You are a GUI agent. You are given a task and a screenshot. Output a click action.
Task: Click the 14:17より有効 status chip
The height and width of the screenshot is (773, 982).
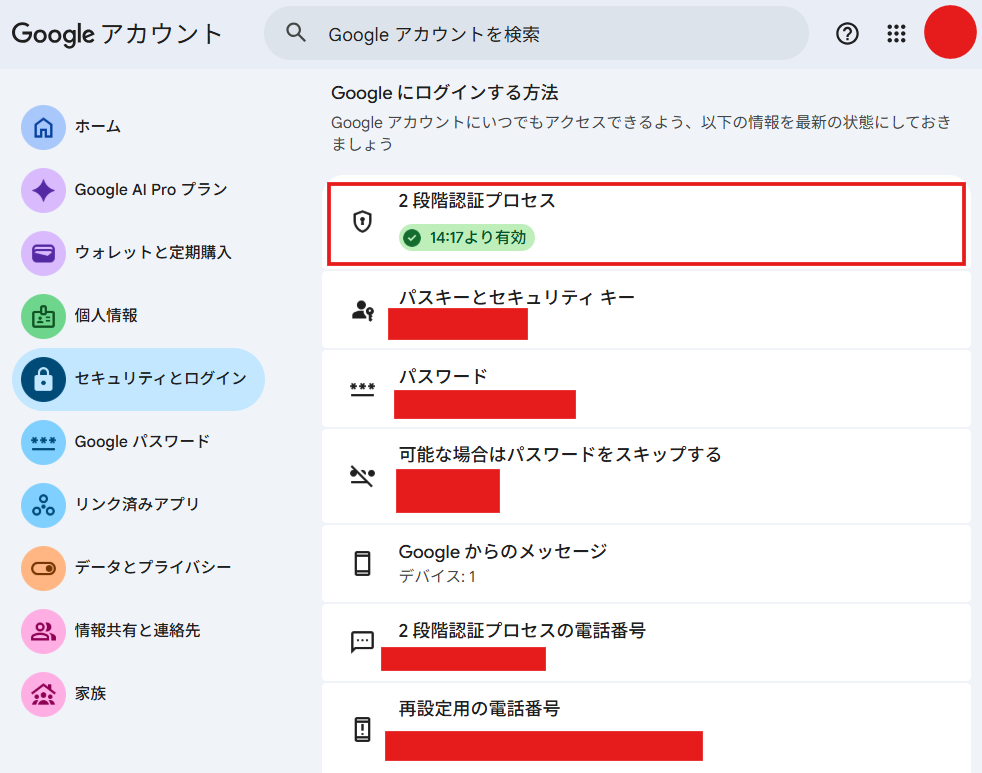click(x=467, y=238)
